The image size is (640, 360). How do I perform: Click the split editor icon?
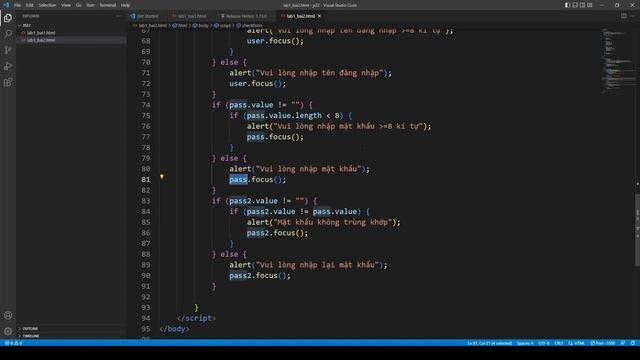pos(624,16)
